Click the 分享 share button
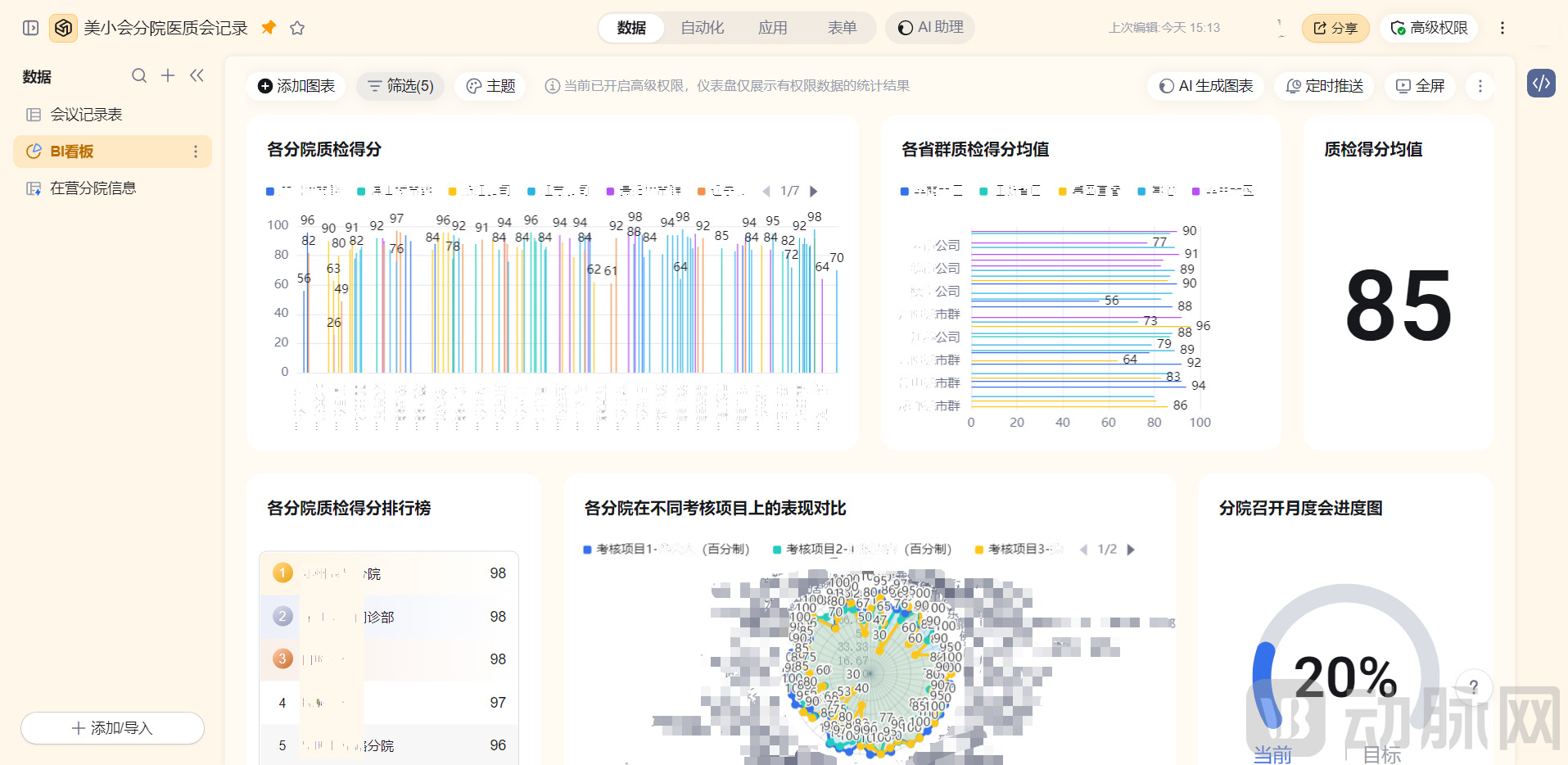 point(1335,27)
